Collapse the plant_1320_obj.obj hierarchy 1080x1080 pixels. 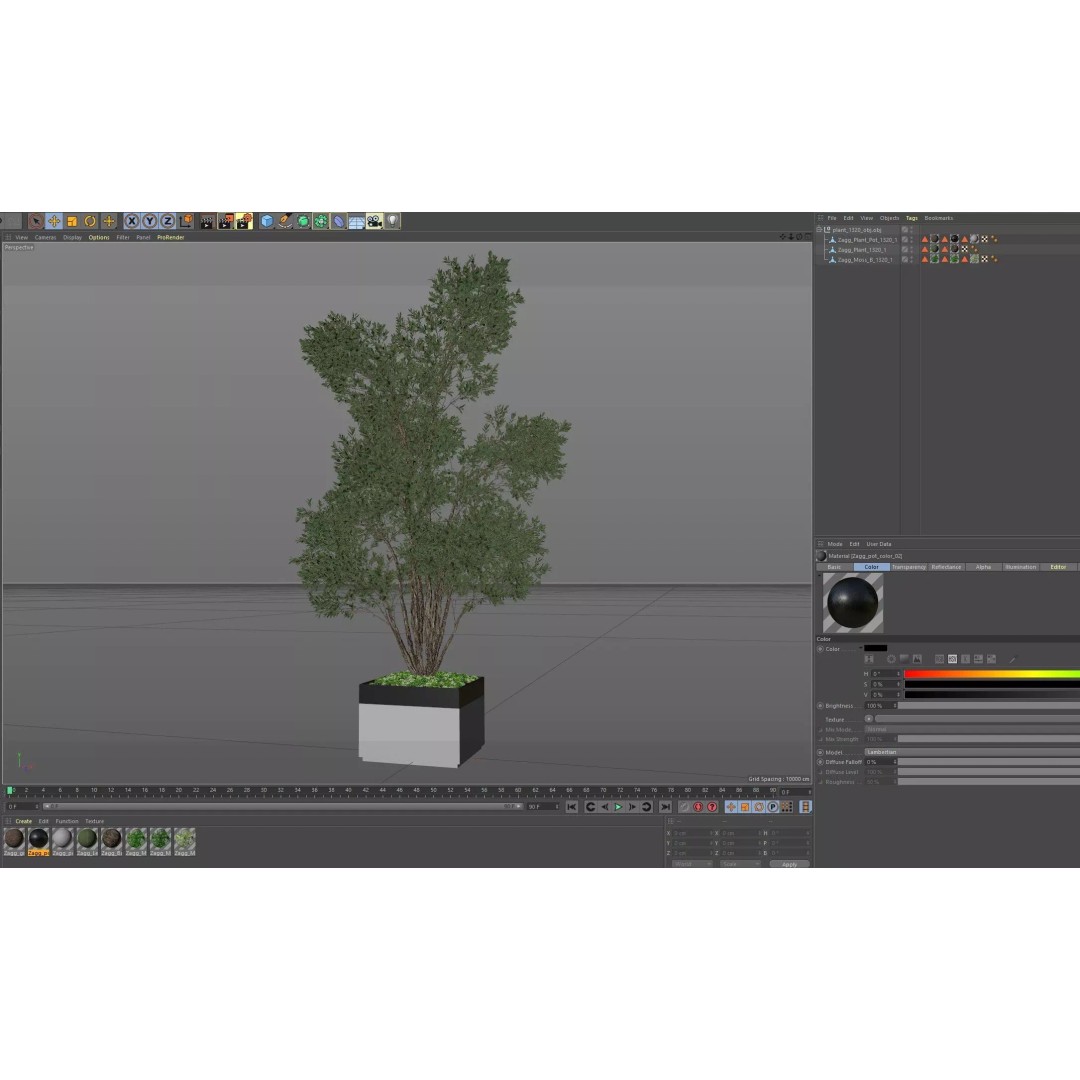point(819,230)
